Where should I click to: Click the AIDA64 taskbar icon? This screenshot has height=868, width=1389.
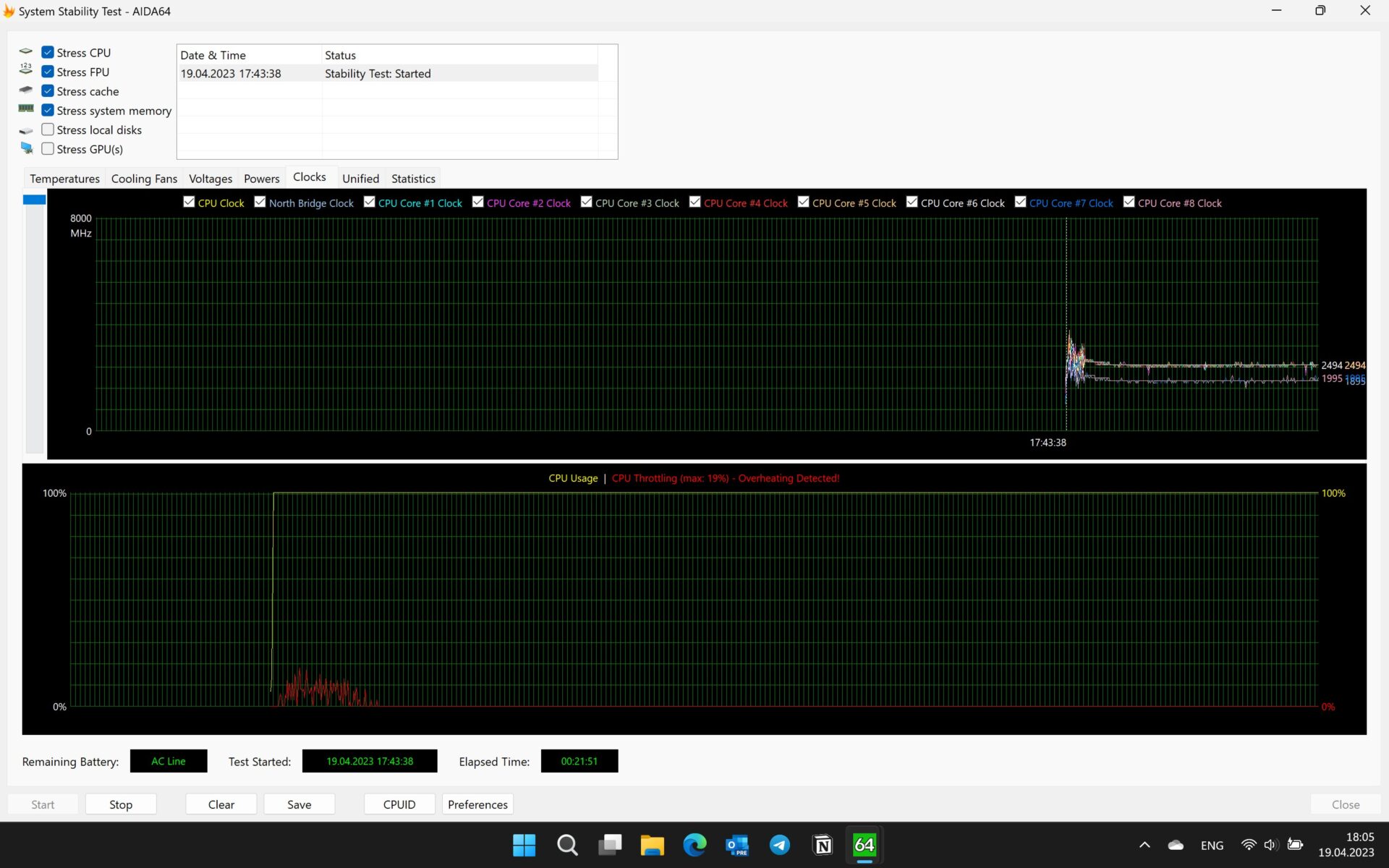(x=865, y=845)
